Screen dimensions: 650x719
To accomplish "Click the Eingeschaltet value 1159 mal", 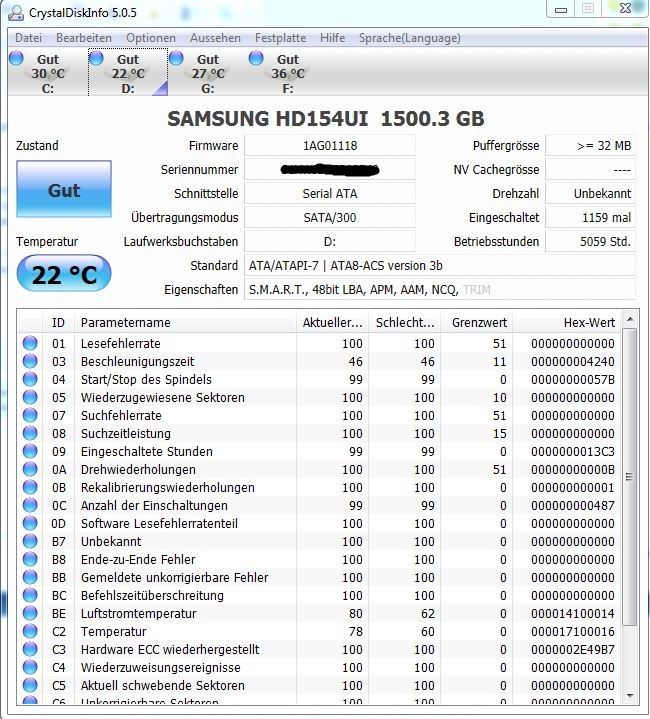I will pyautogui.click(x=590, y=217).
